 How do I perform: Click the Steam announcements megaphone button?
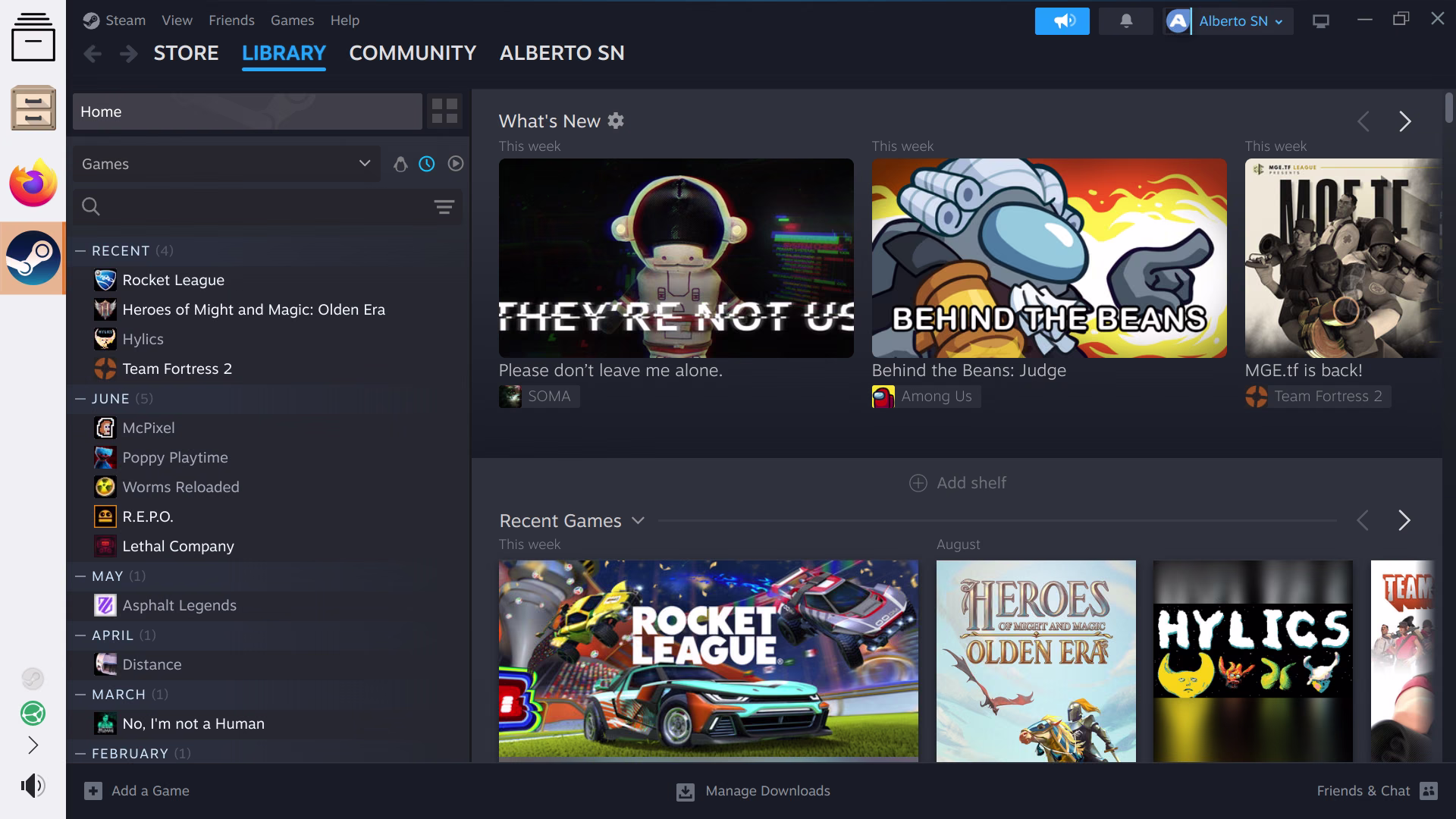(x=1062, y=21)
